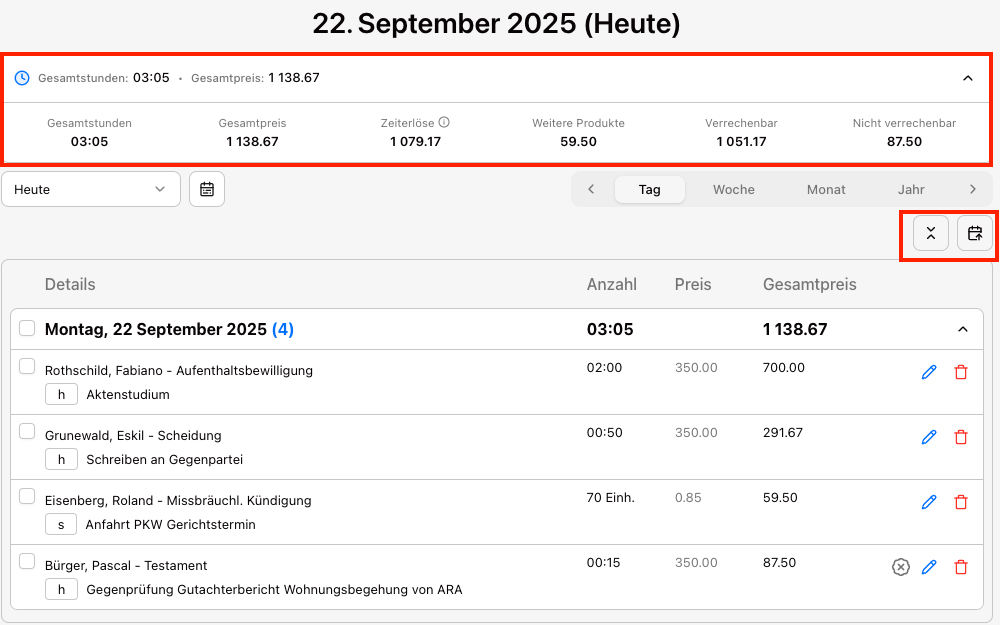Go to the previous day arrow
Screen dimensions: 1000x625
coord(592,189)
